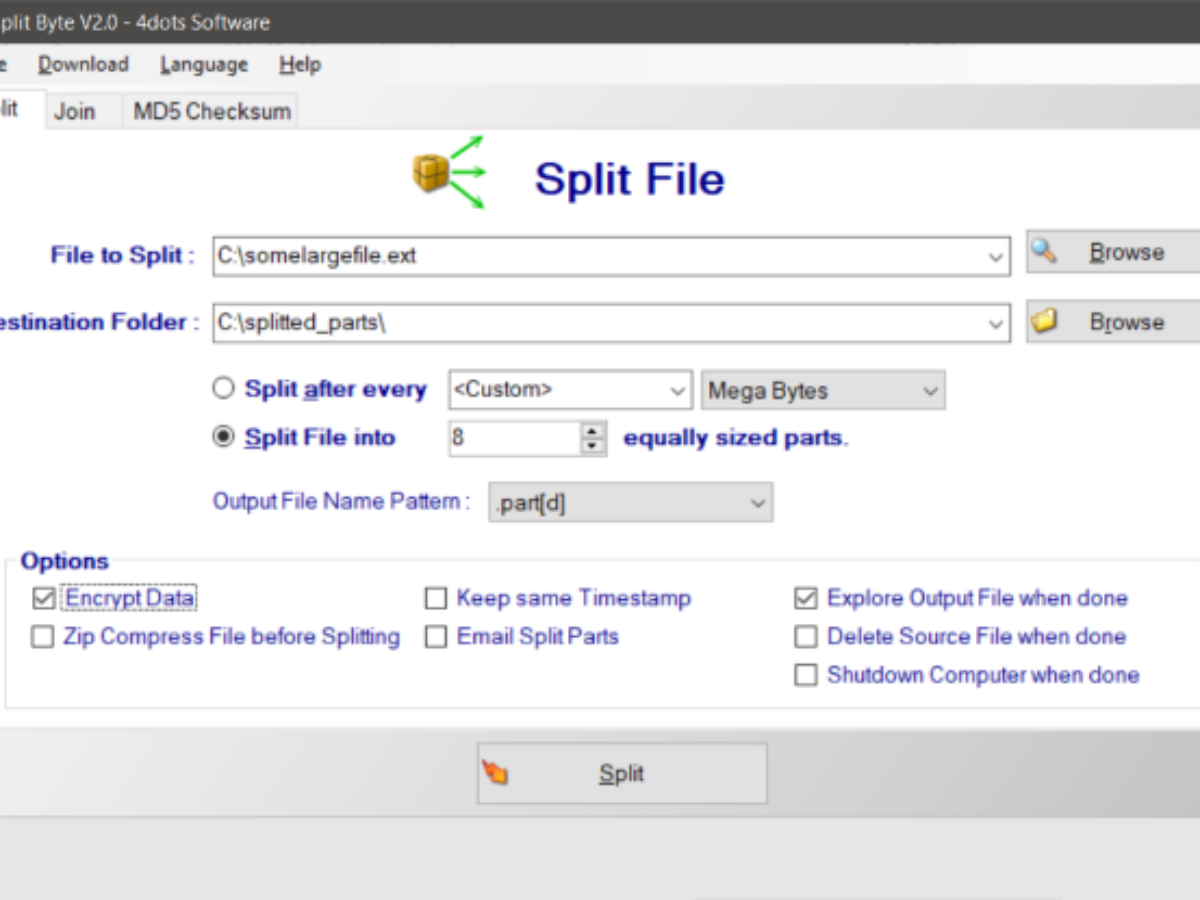This screenshot has height=900, width=1200.
Task: Click the "File to Split :" label
Action: point(123,255)
